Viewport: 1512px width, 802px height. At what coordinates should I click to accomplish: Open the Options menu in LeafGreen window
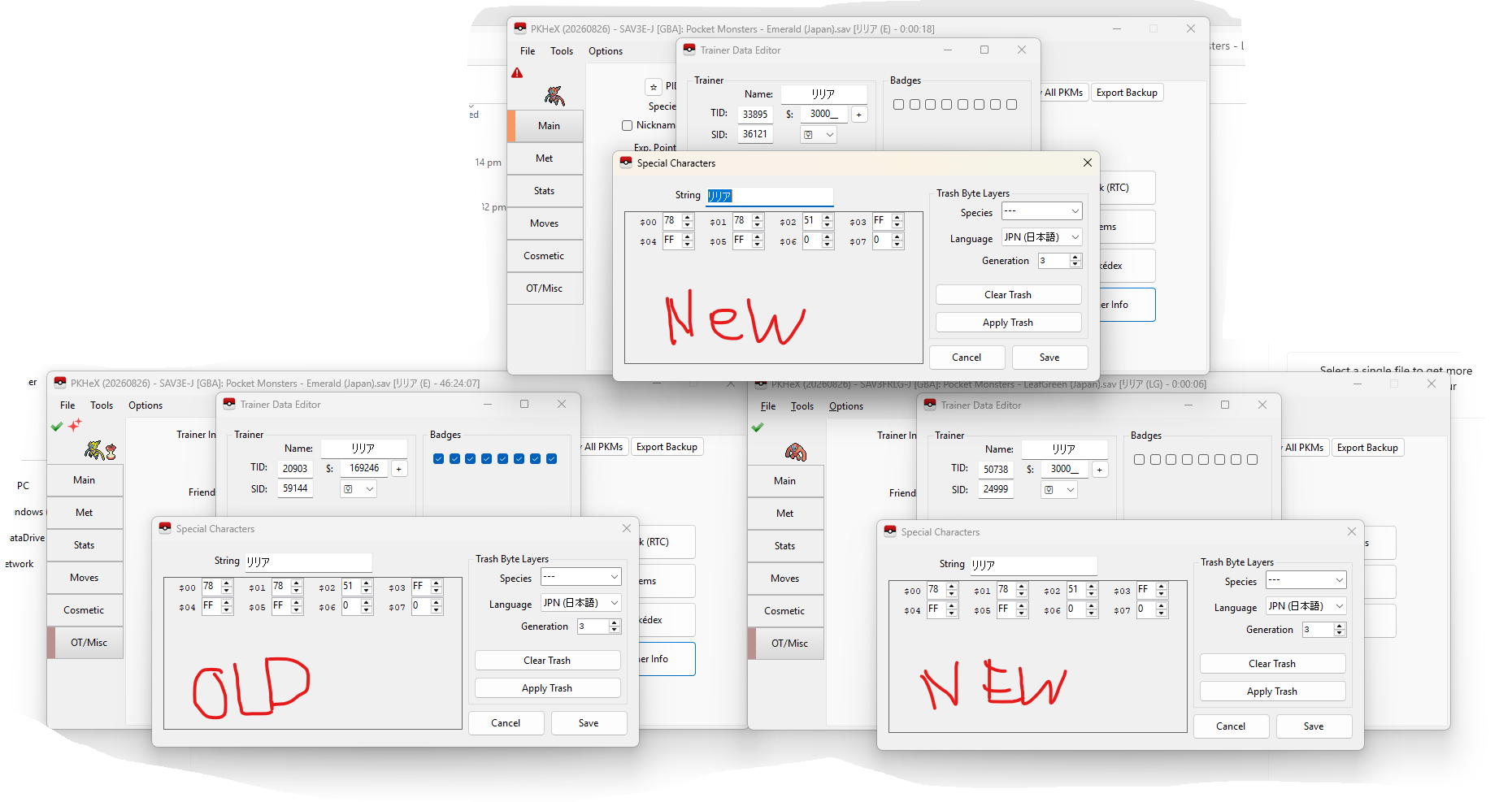pyautogui.click(x=846, y=406)
